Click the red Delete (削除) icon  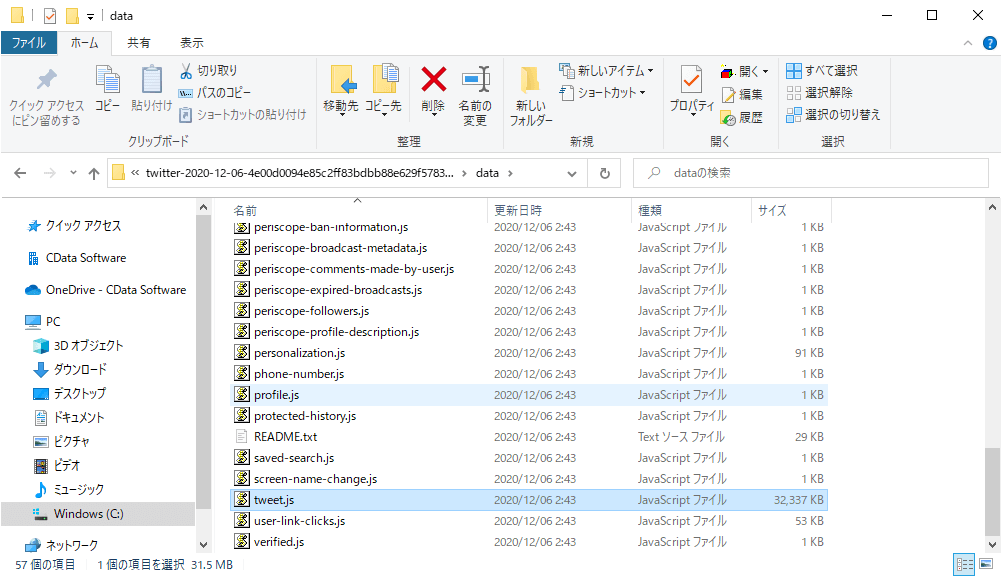[x=433, y=80]
